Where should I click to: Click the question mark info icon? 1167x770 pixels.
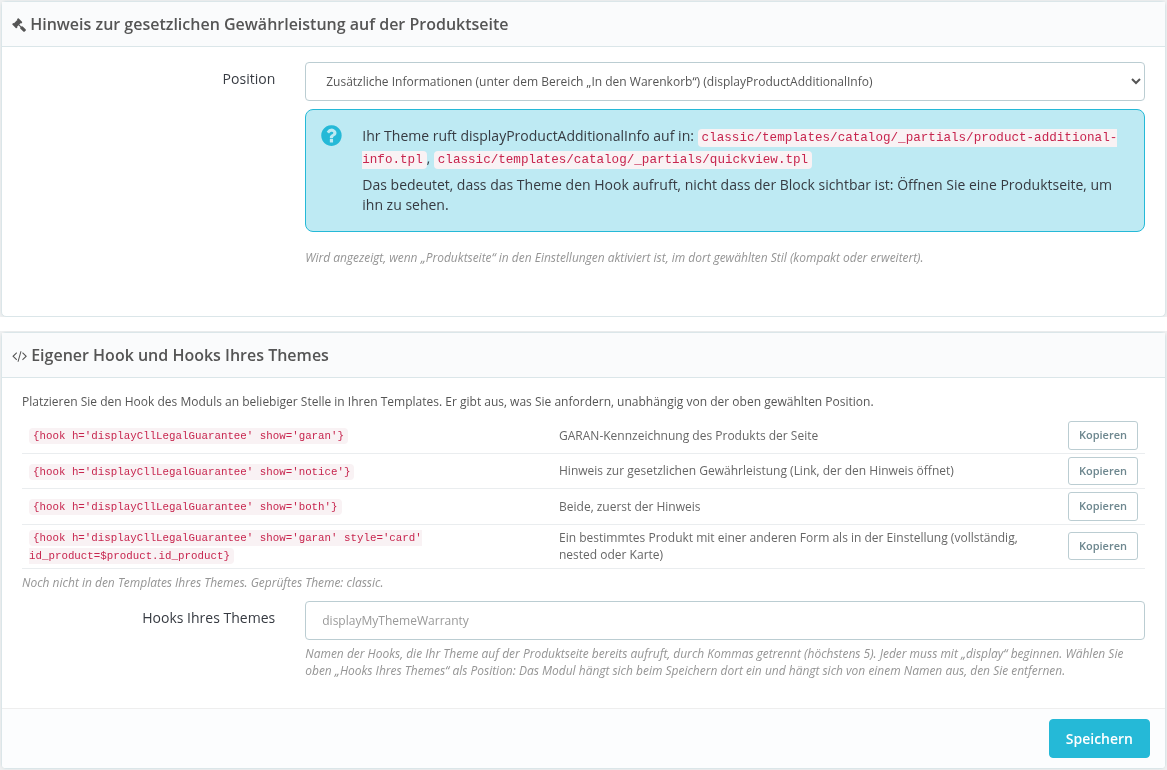(331, 135)
